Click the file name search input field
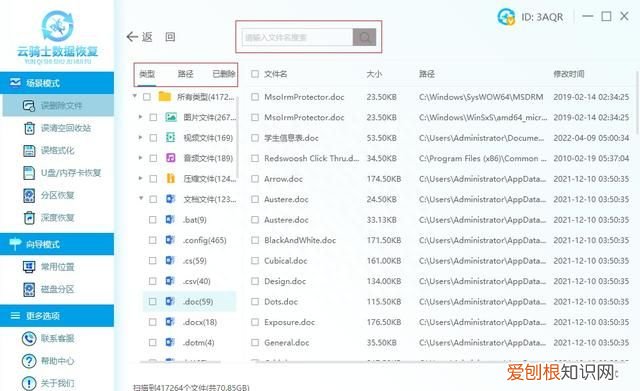640x391 pixels. [297, 37]
